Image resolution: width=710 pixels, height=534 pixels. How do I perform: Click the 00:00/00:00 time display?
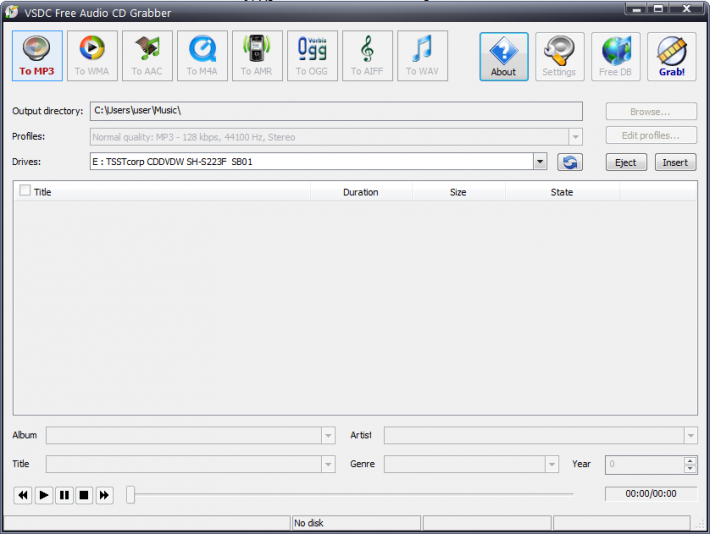point(651,494)
